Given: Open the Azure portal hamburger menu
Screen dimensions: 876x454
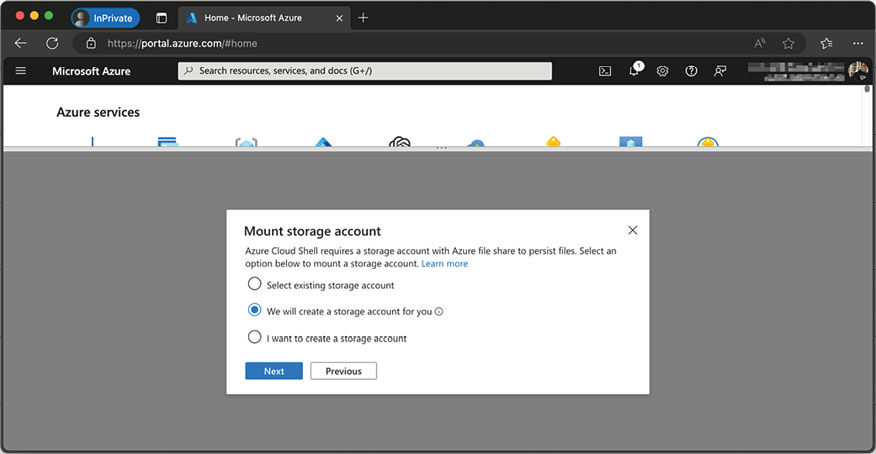Looking at the screenshot, I should (21, 71).
